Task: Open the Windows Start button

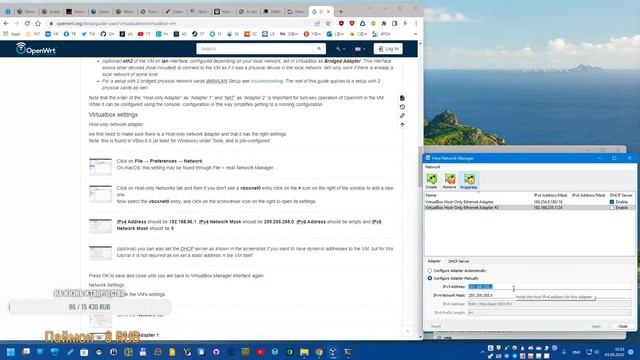Action: click(x=11, y=352)
